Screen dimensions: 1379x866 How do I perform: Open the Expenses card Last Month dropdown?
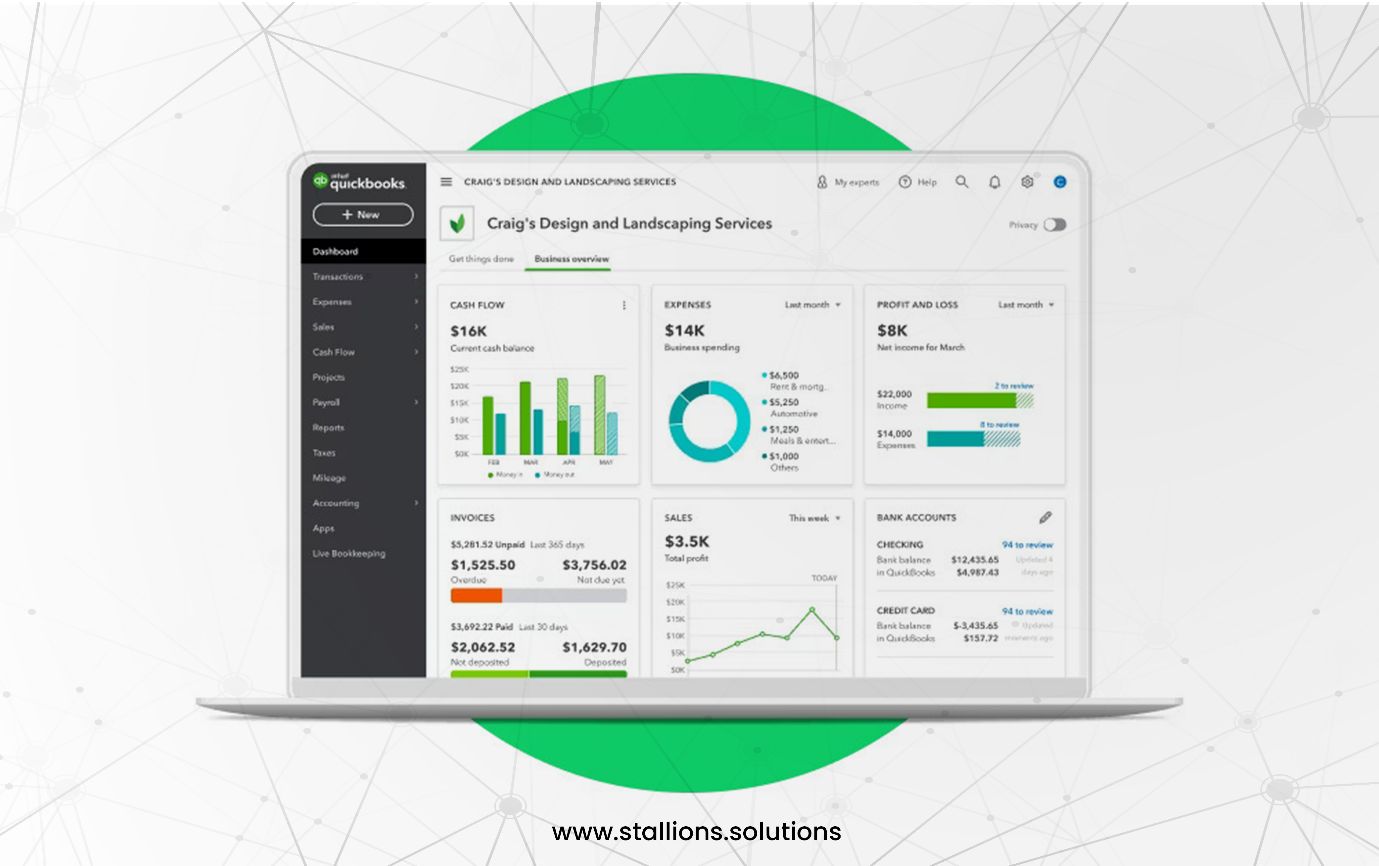(x=809, y=305)
